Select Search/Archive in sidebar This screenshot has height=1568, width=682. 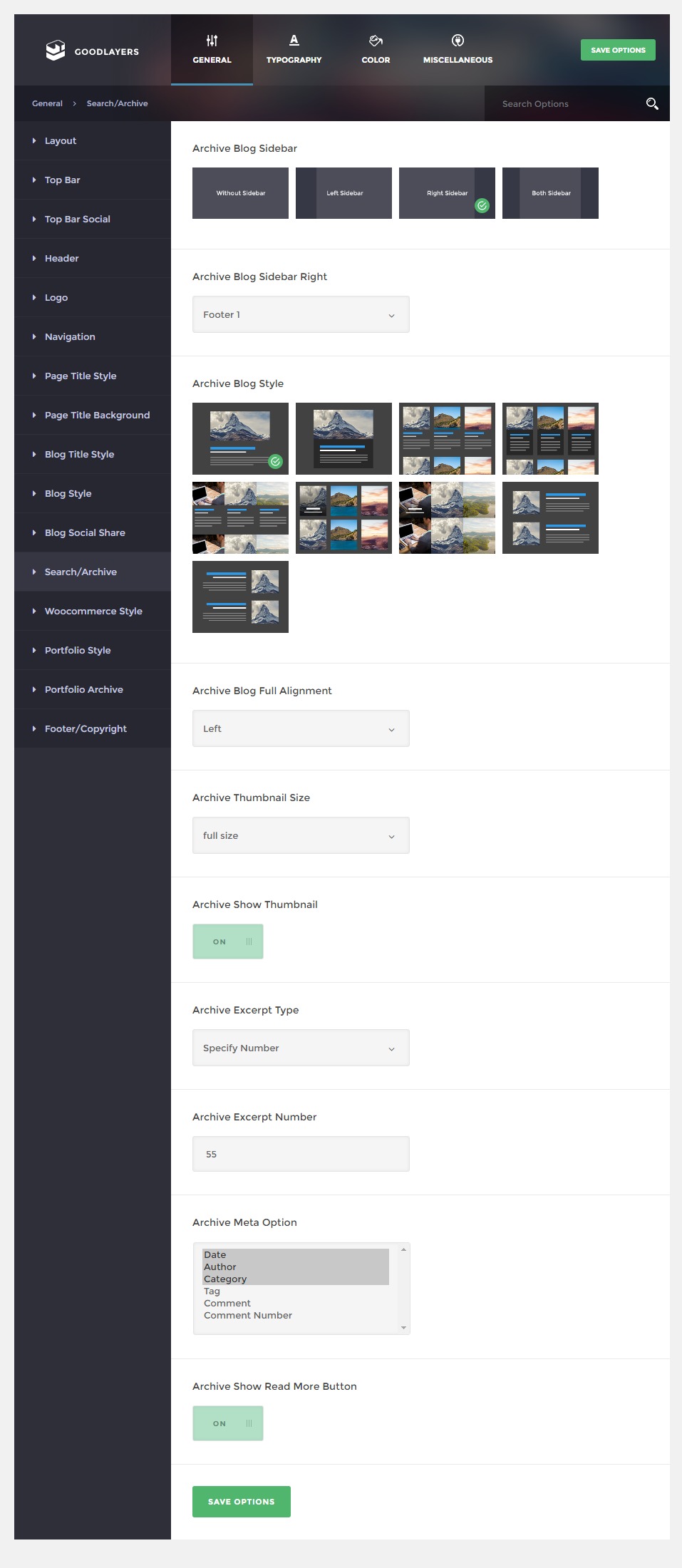click(x=93, y=572)
